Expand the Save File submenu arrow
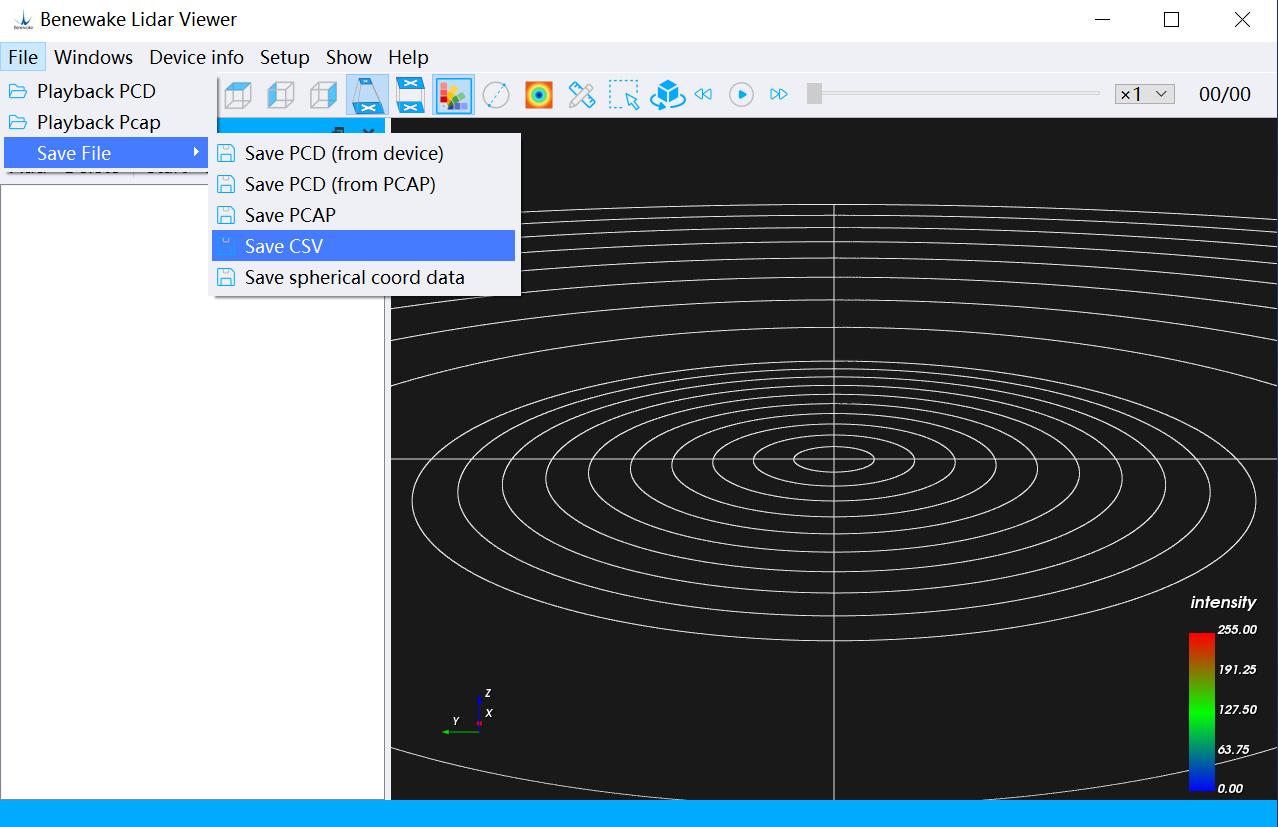Viewport: 1278px width, 827px height. pos(196,152)
